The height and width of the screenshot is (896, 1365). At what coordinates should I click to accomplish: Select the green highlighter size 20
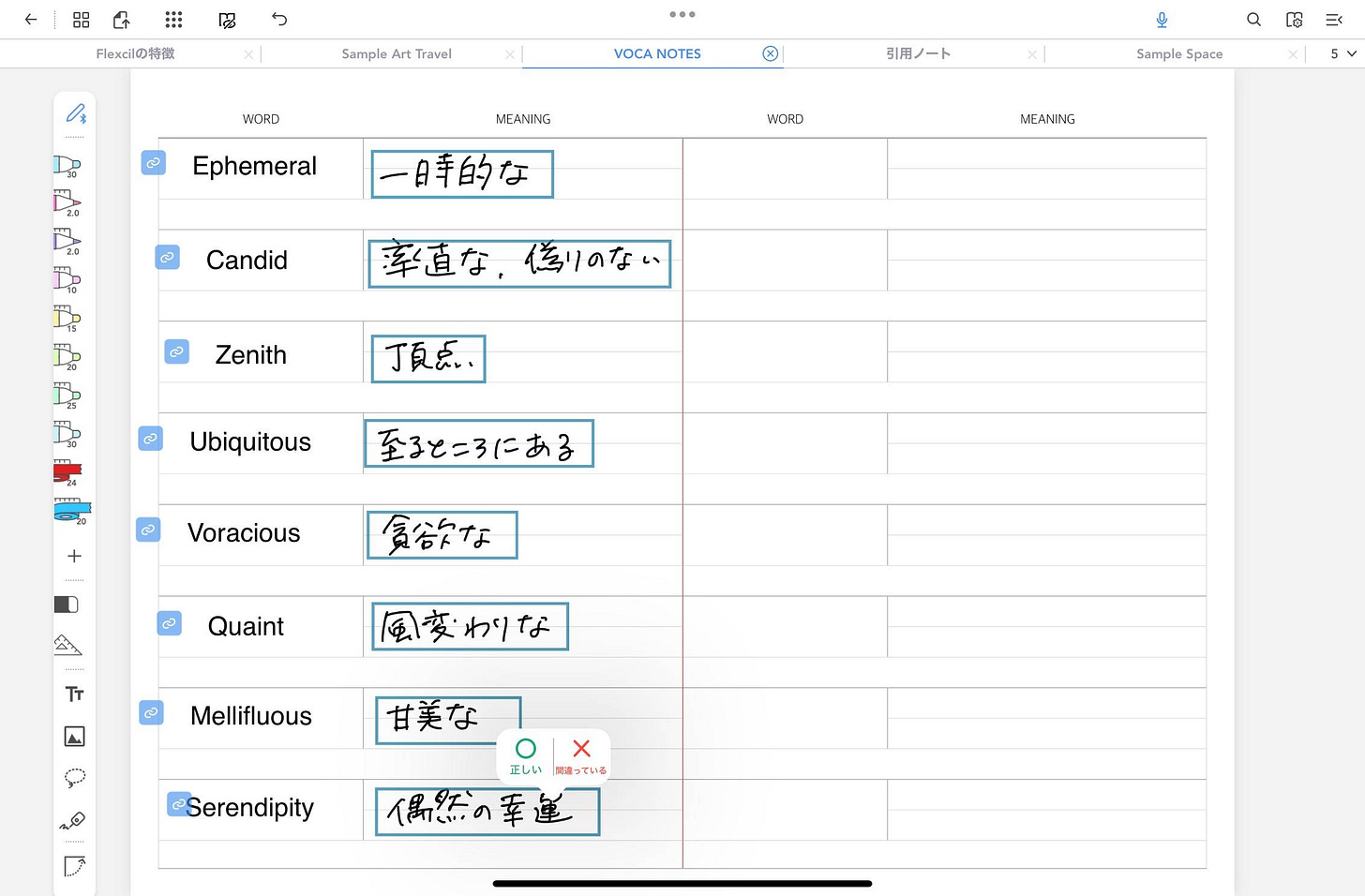pos(67,357)
